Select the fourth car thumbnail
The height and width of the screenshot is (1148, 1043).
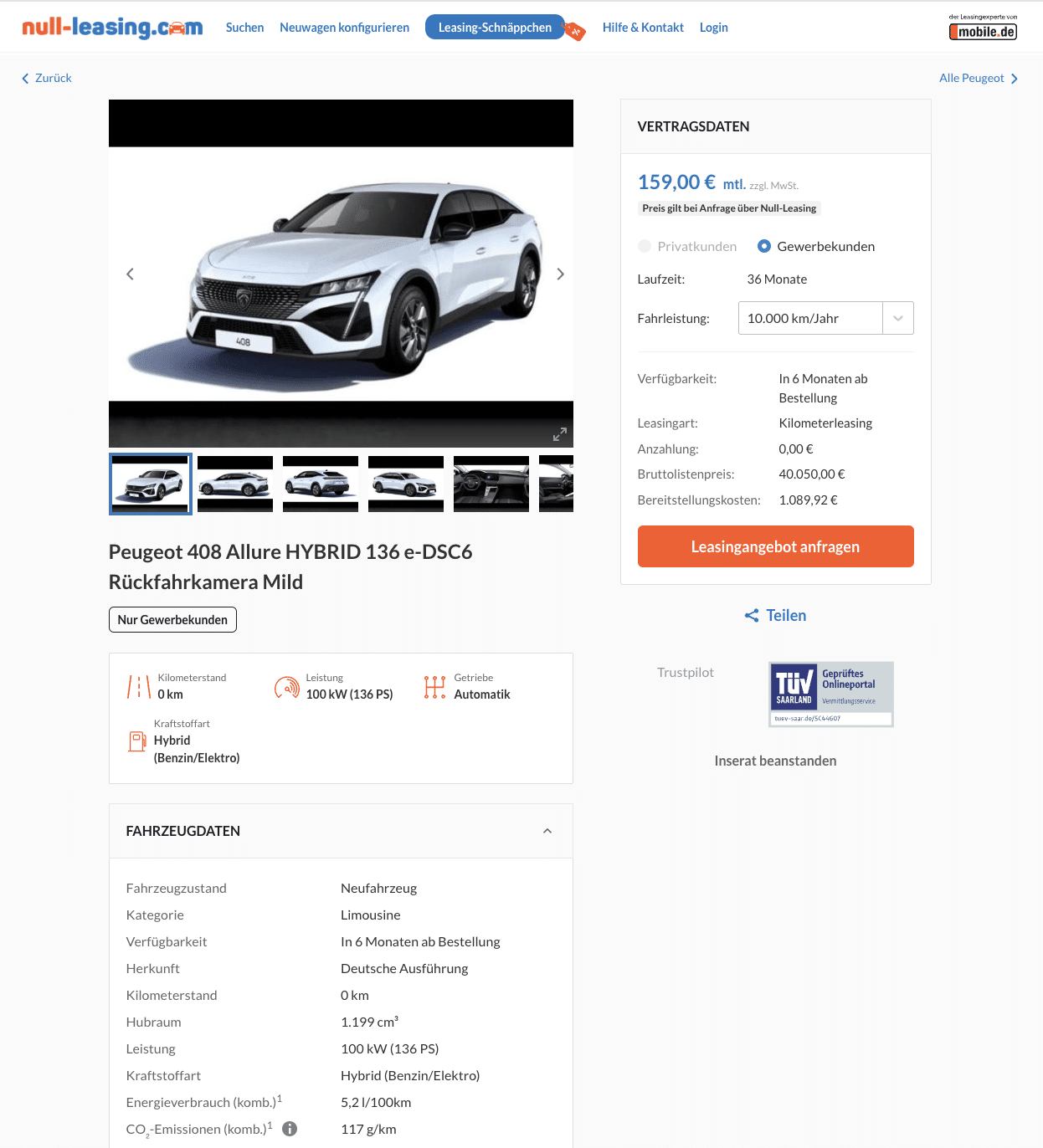point(406,484)
